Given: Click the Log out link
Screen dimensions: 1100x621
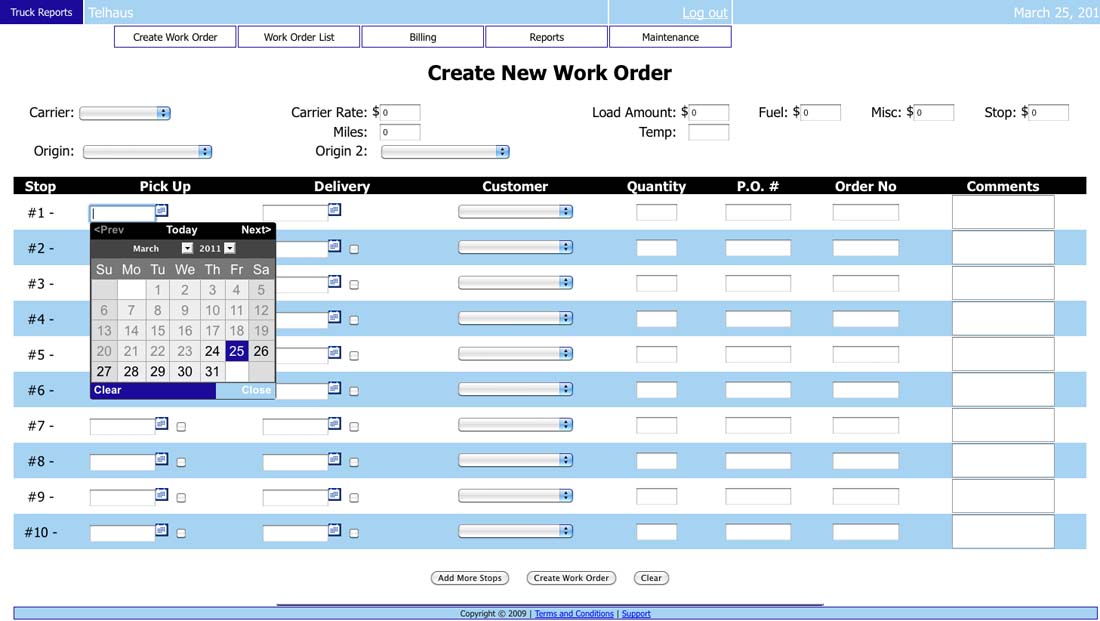Looking at the screenshot, I should coord(704,13).
